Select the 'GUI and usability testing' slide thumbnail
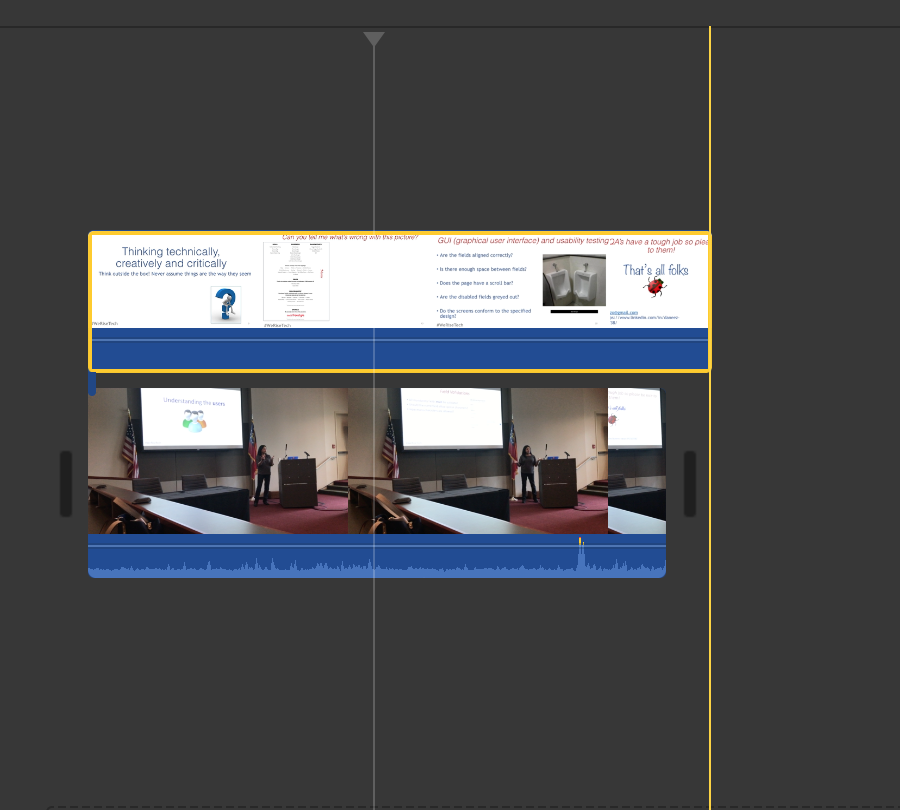Viewport: 900px width, 810px height. point(522,281)
